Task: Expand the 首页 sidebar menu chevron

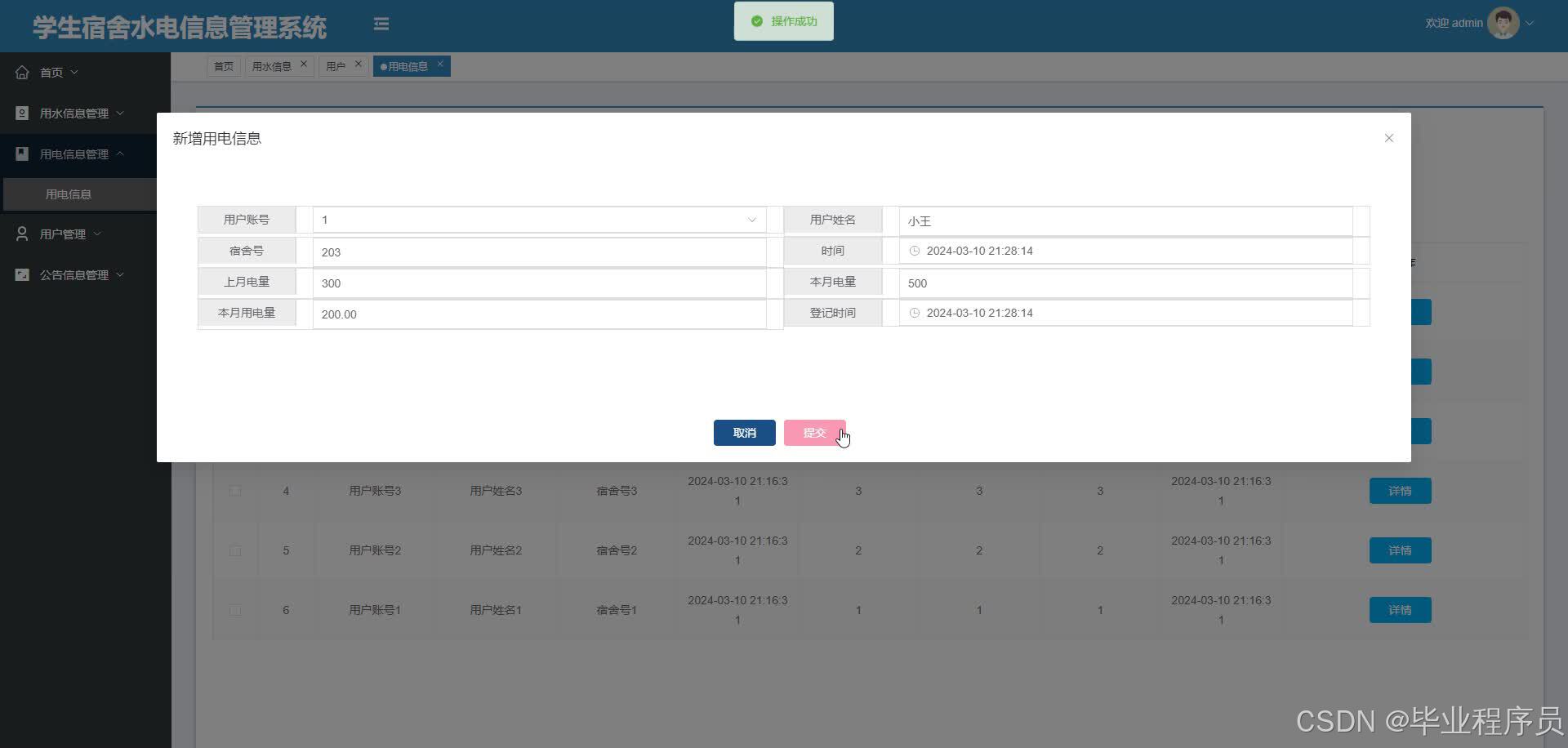Action: (x=74, y=73)
